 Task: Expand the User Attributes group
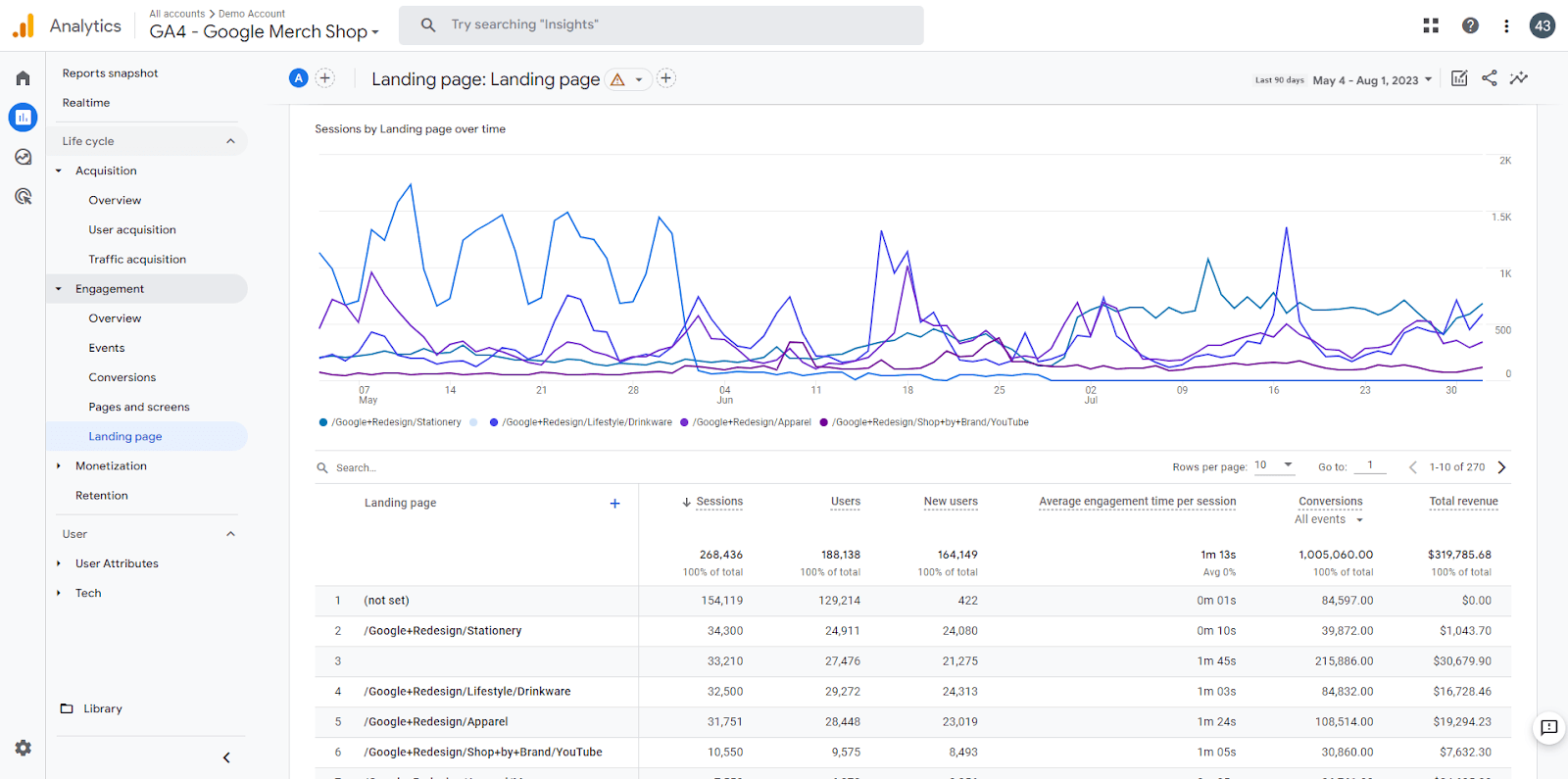click(x=59, y=563)
